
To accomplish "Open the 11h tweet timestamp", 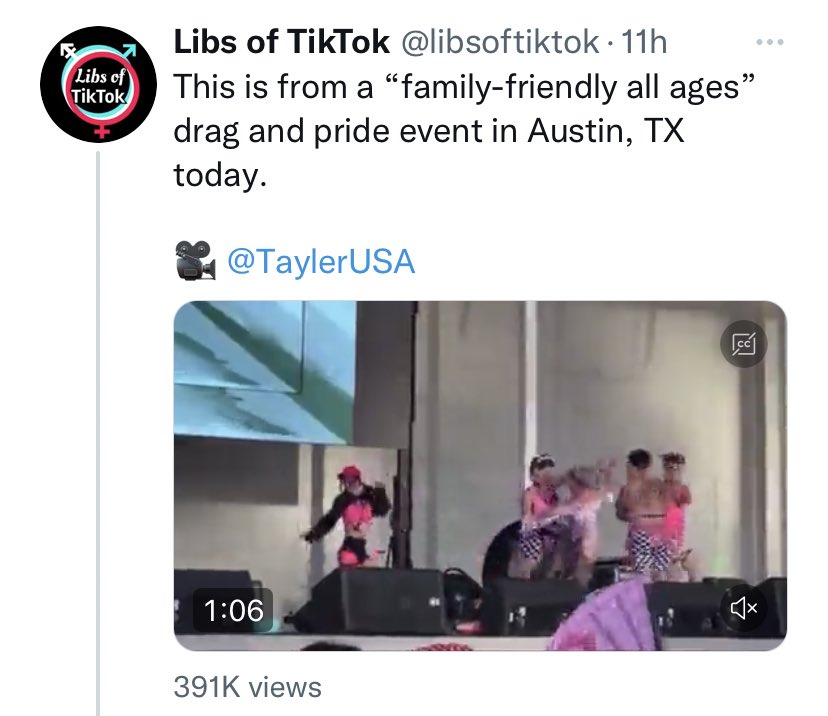I will click(644, 42).
